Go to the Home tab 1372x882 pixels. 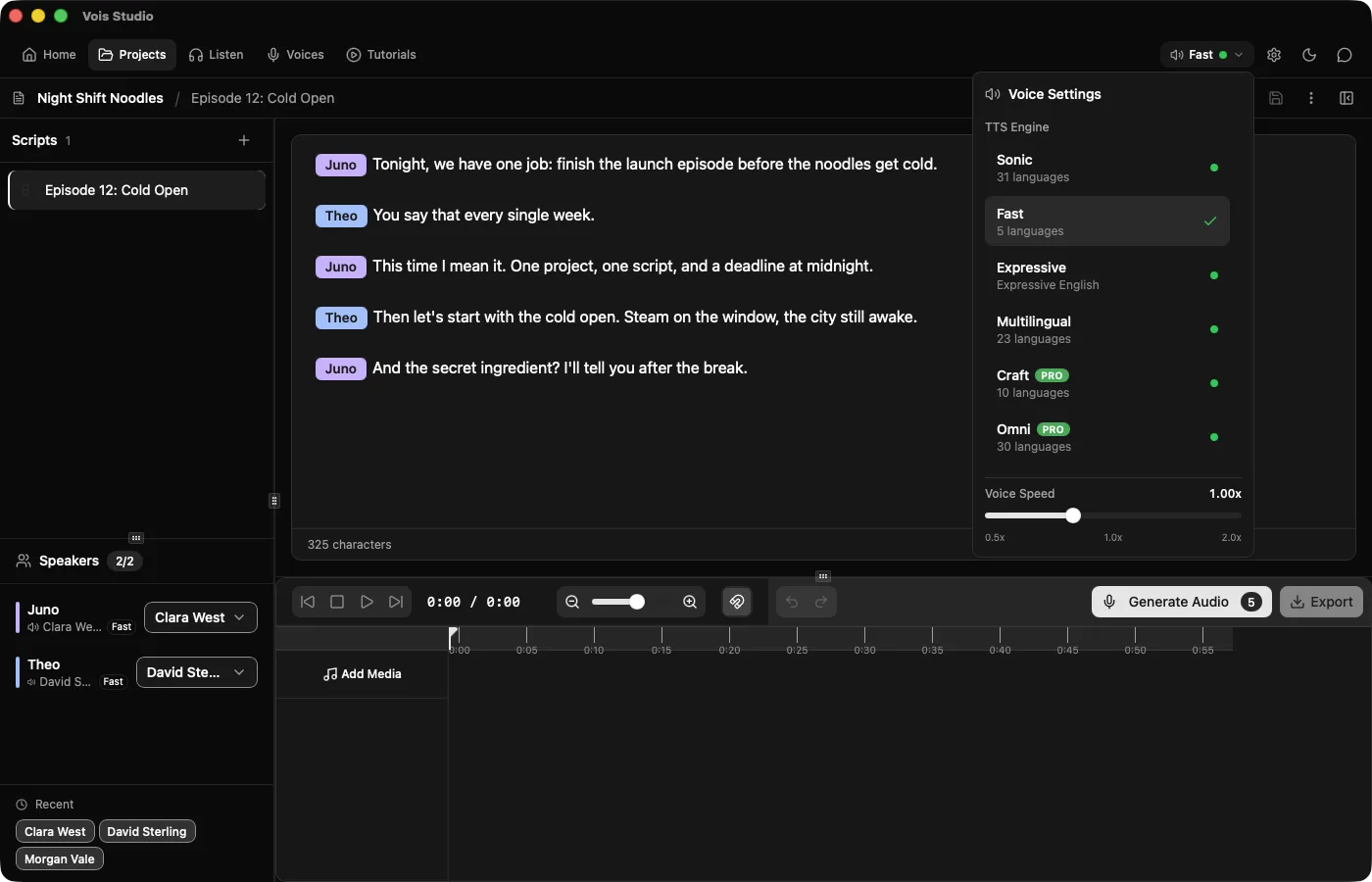click(49, 55)
